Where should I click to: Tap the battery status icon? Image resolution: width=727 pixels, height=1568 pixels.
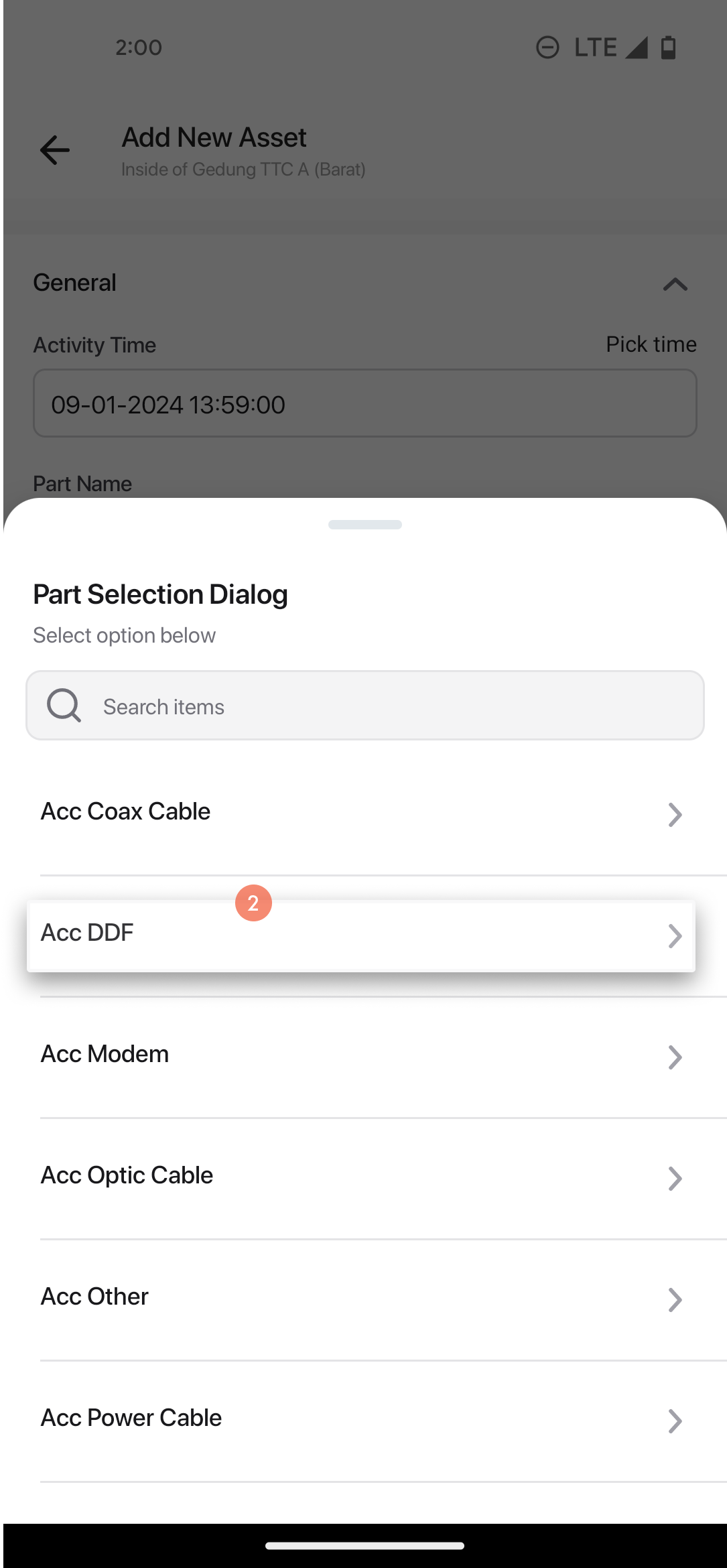coord(668,48)
